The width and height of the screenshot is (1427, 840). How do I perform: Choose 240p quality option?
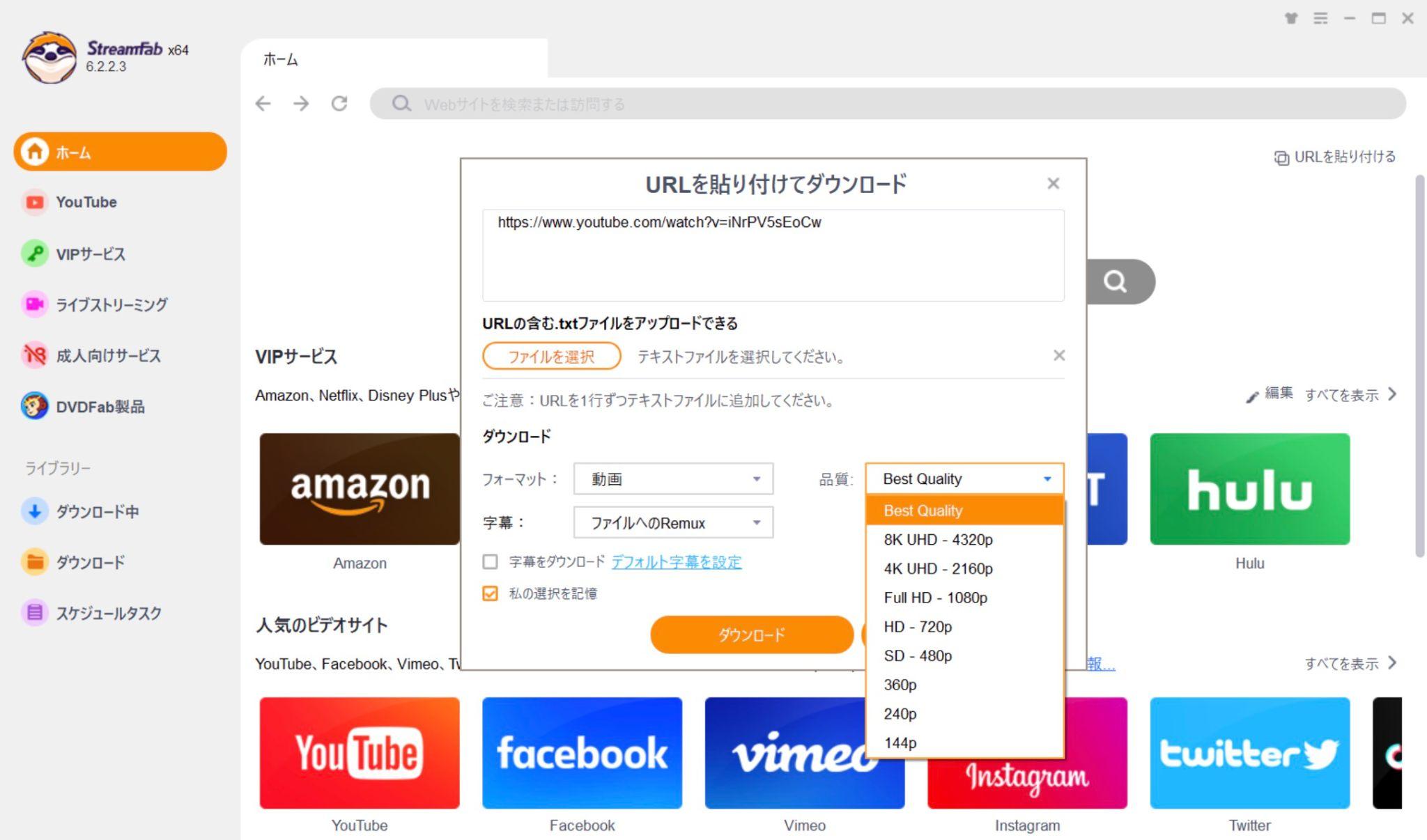click(964, 714)
